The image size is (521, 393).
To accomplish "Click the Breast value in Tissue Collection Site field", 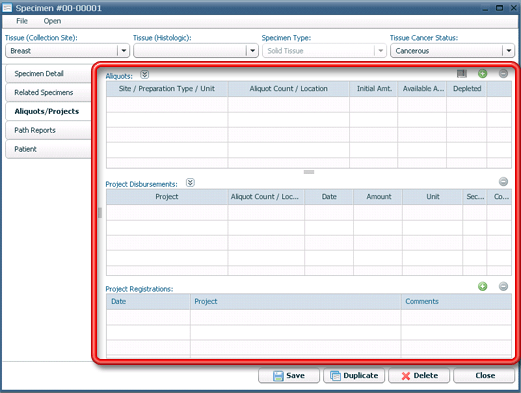I will pos(20,51).
